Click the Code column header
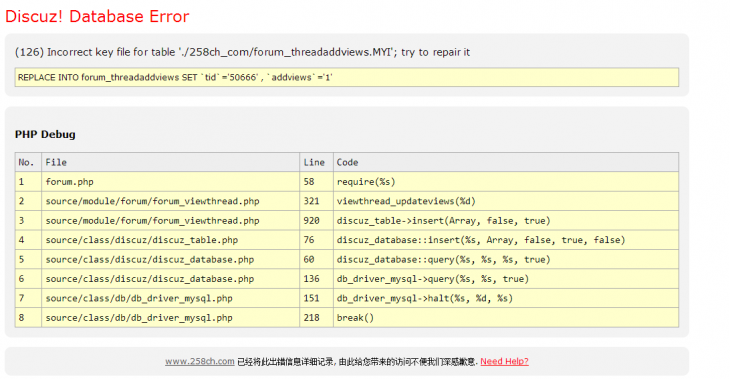The image size is (730, 379). pyautogui.click(x=506, y=162)
